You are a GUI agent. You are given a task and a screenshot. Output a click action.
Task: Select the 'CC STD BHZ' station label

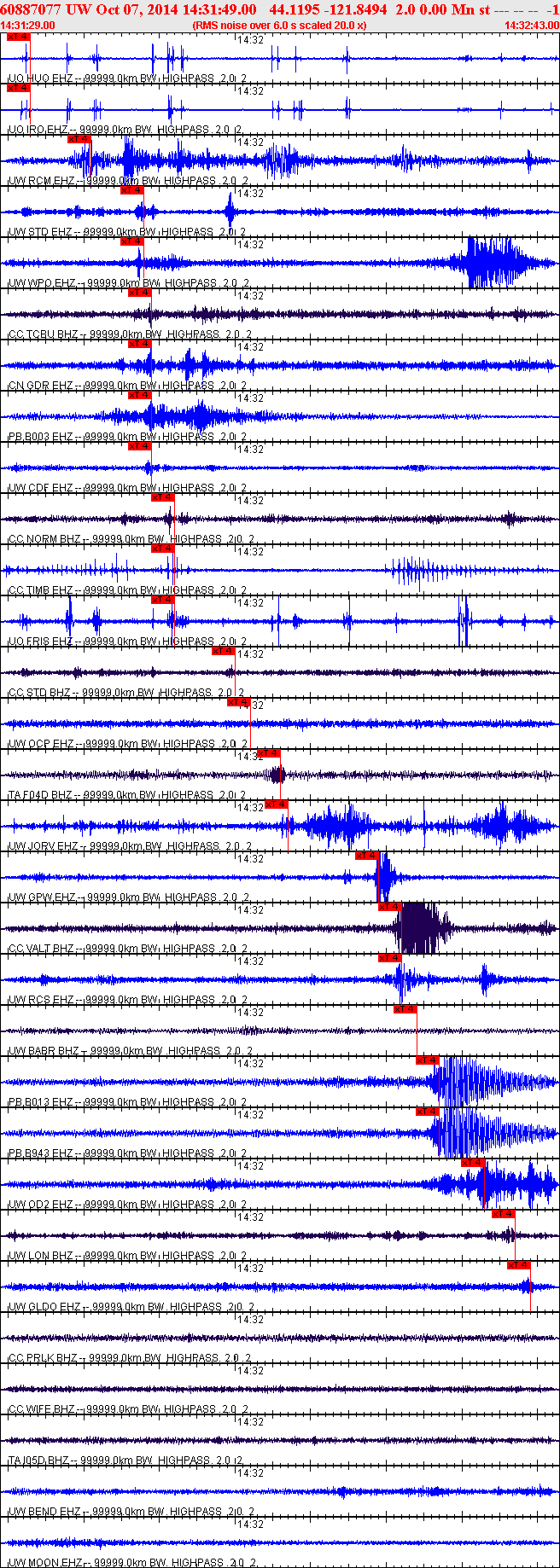pyautogui.click(x=39, y=693)
